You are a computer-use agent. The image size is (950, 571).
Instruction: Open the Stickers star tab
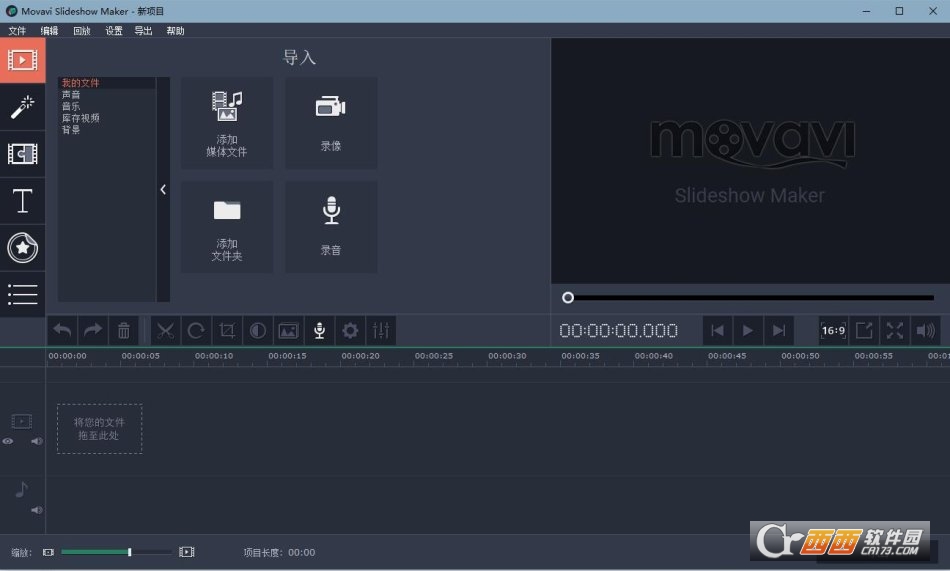coord(22,247)
